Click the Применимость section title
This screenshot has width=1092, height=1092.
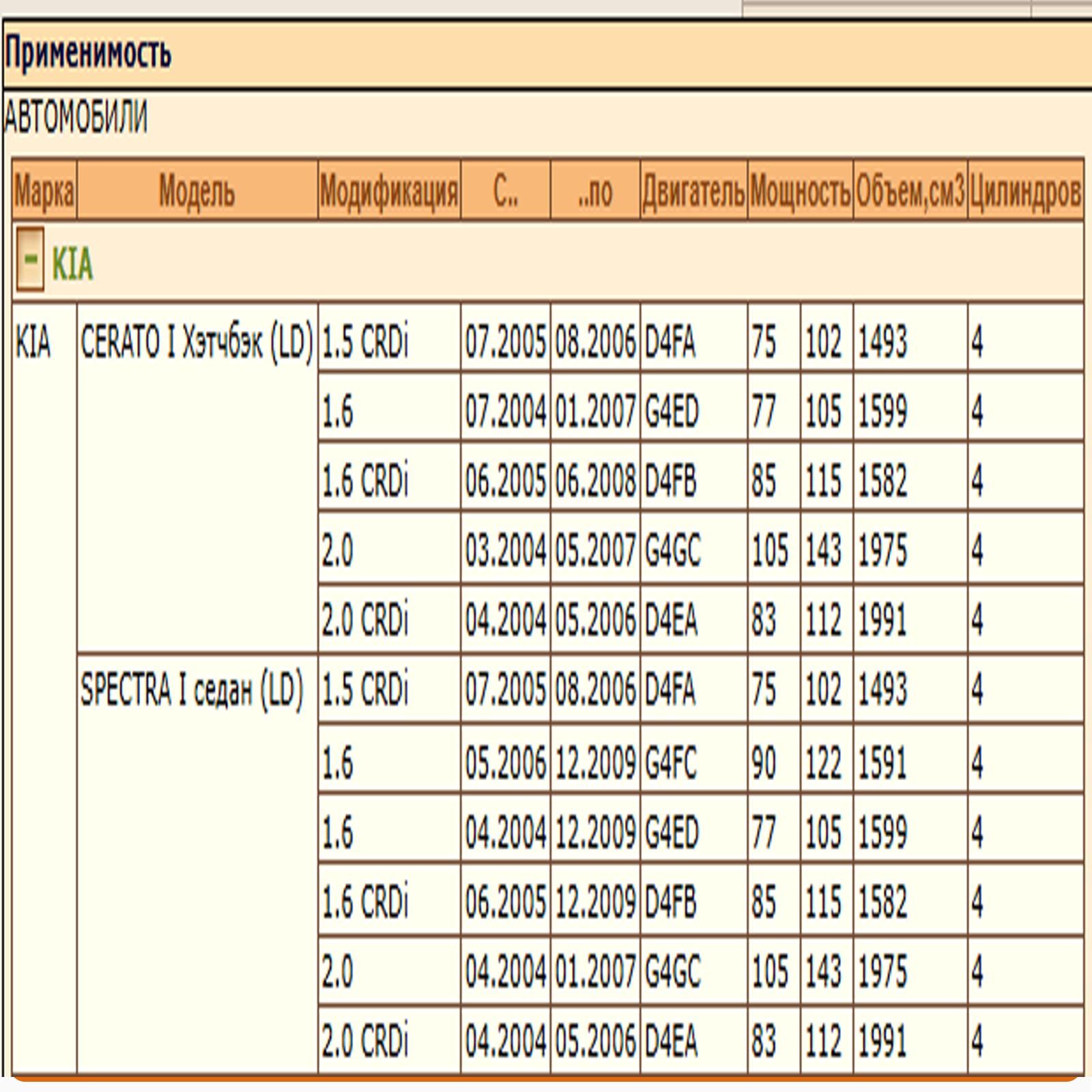tap(87, 53)
